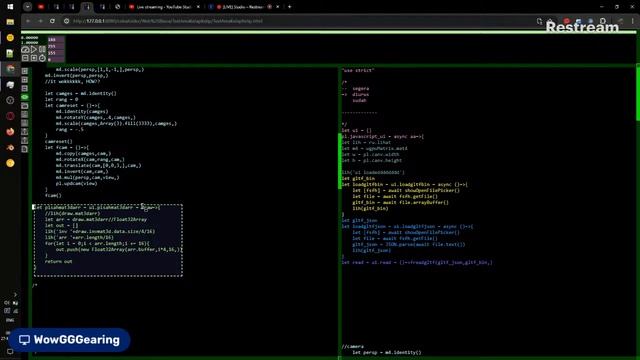Close the (LIVE) Studio Restream tab
640x360 pixels.
tap(278, 7)
